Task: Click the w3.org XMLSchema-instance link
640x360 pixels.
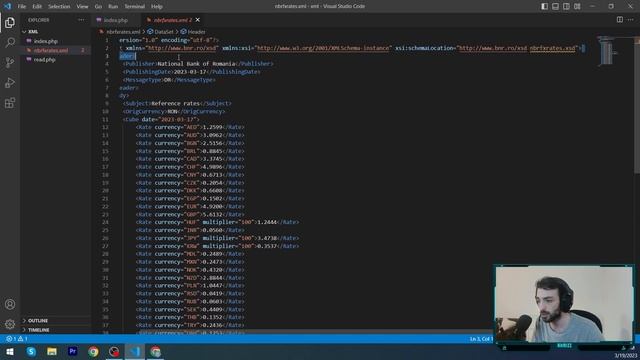Action: [323, 48]
